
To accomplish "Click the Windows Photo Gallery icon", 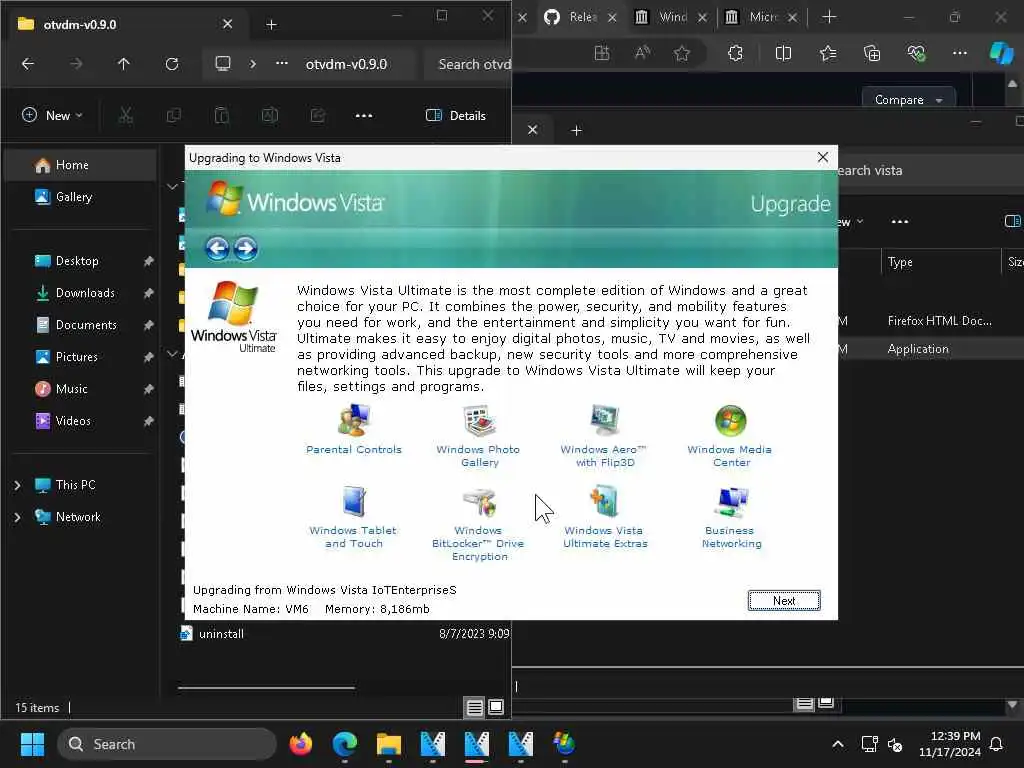I will (479, 421).
